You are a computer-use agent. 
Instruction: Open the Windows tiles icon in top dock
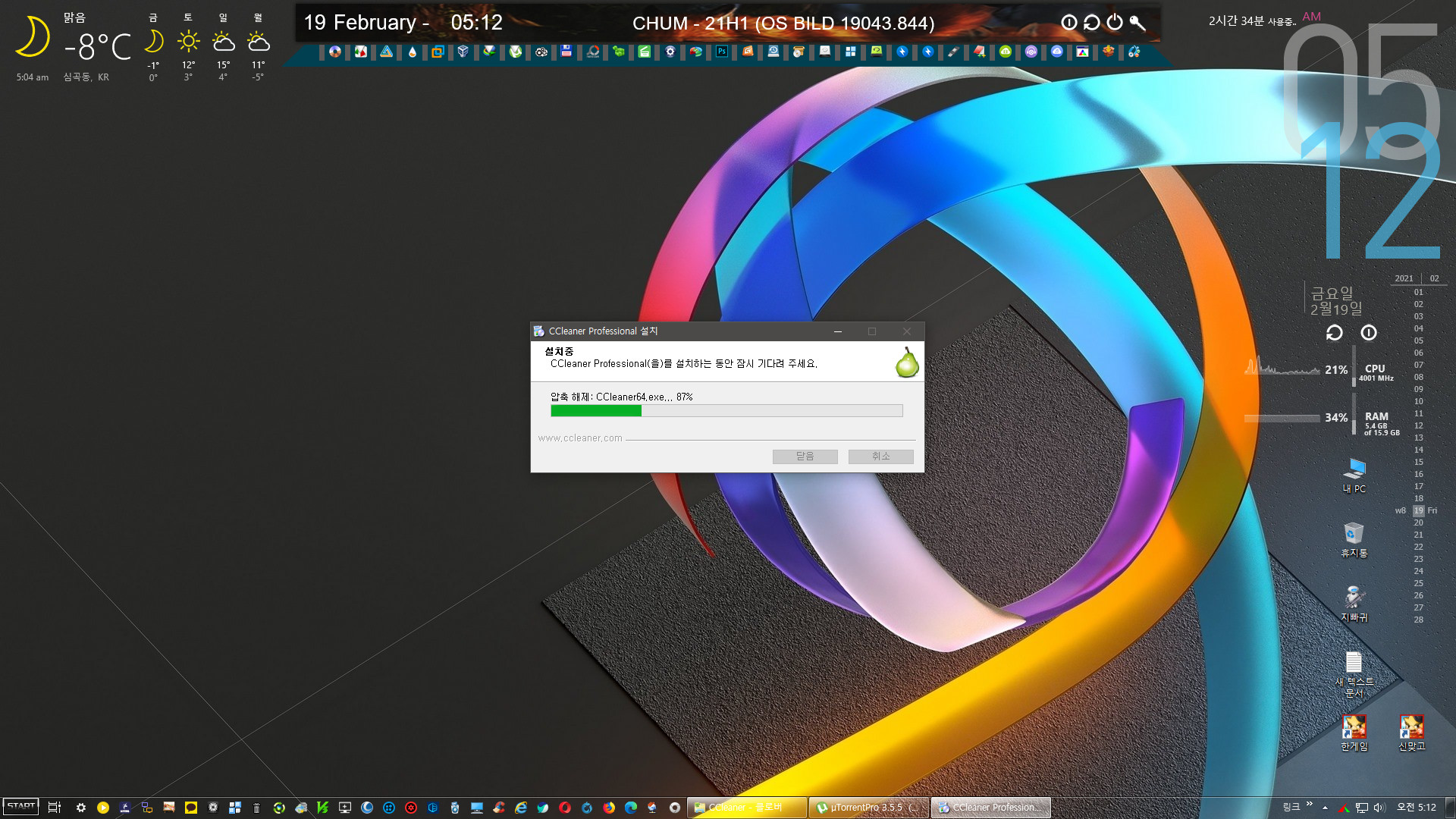point(850,52)
